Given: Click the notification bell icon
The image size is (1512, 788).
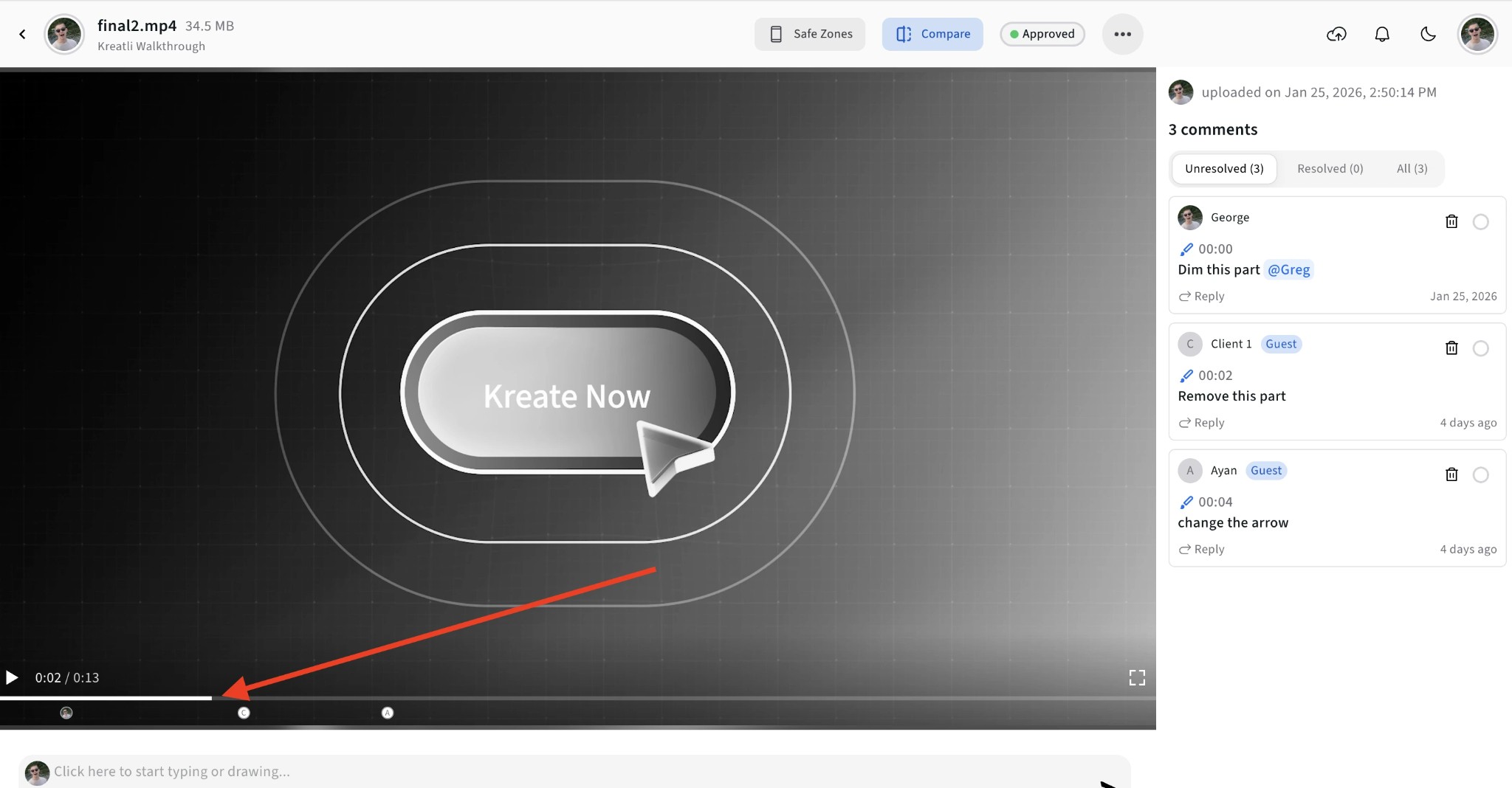Looking at the screenshot, I should [x=1382, y=34].
